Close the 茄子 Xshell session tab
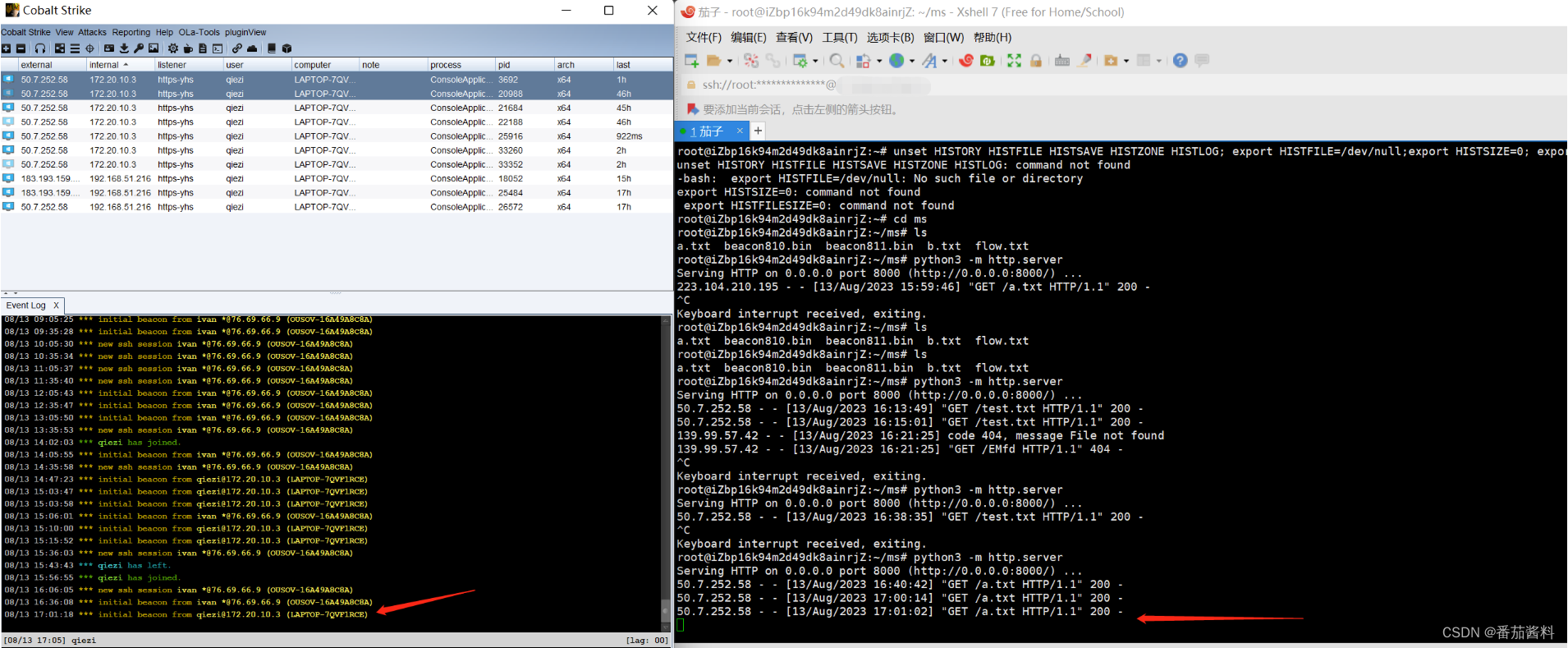 click(x=740, y=131)
